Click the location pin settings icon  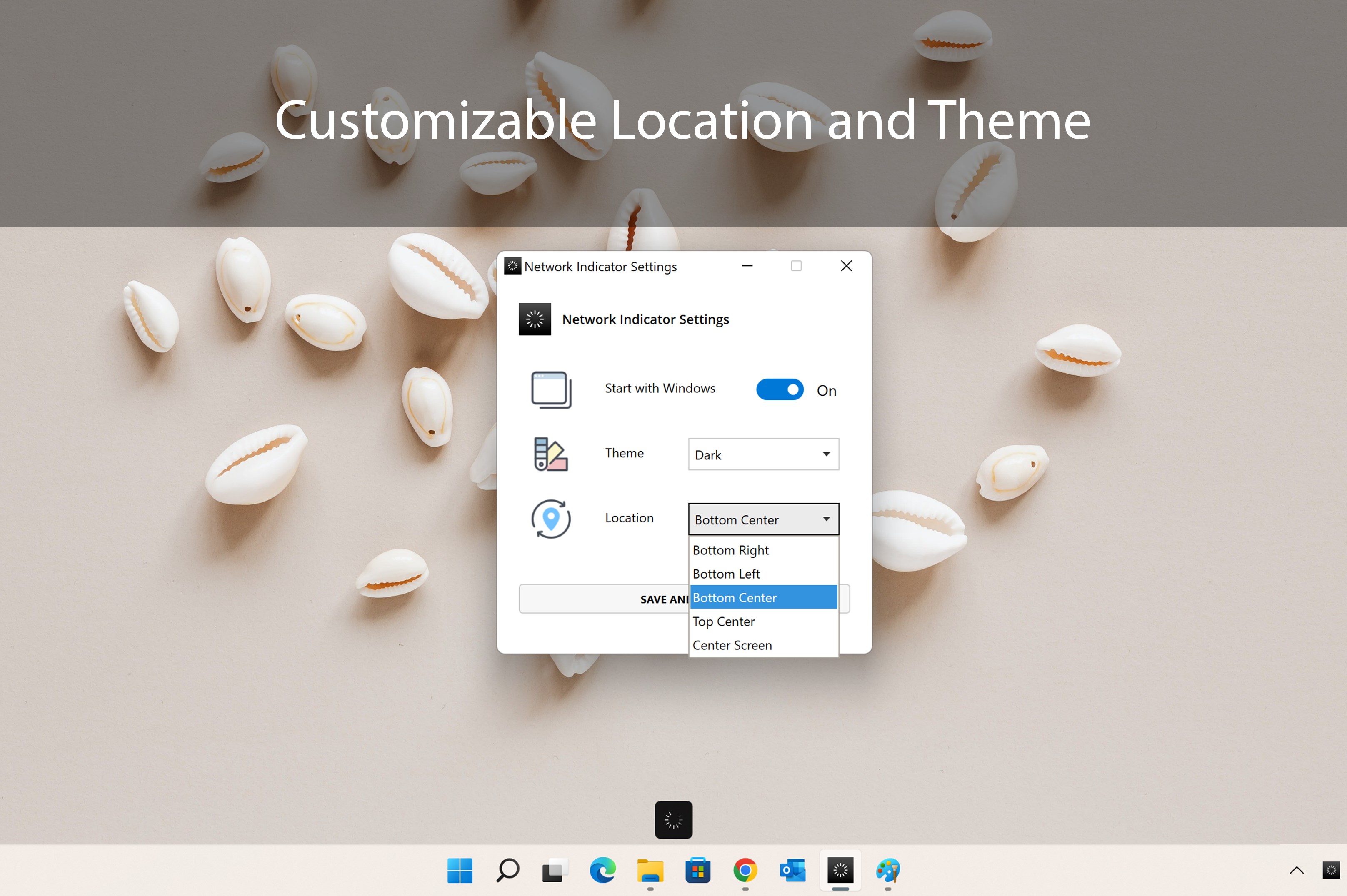(x=551, y=519)
